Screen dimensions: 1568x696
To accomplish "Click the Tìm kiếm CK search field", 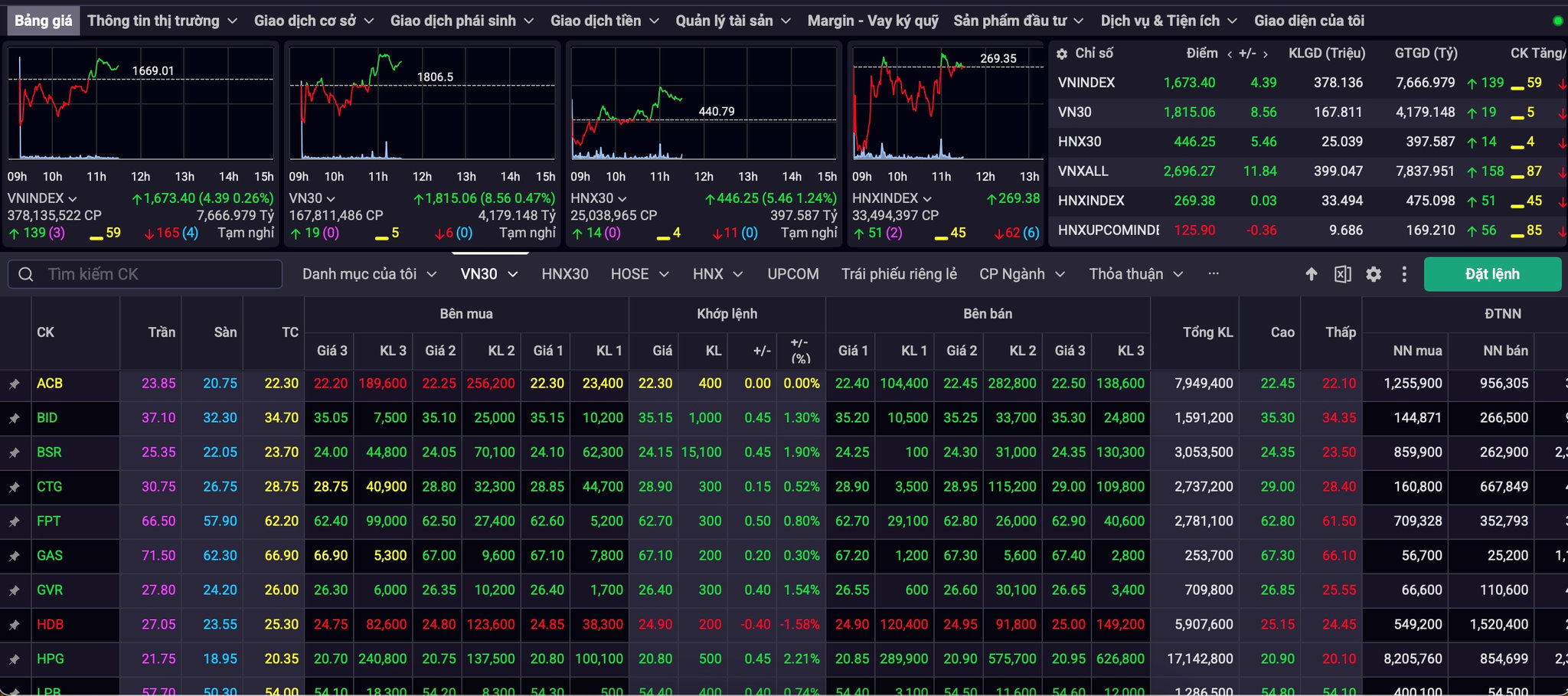I will (x=145, y=274).
